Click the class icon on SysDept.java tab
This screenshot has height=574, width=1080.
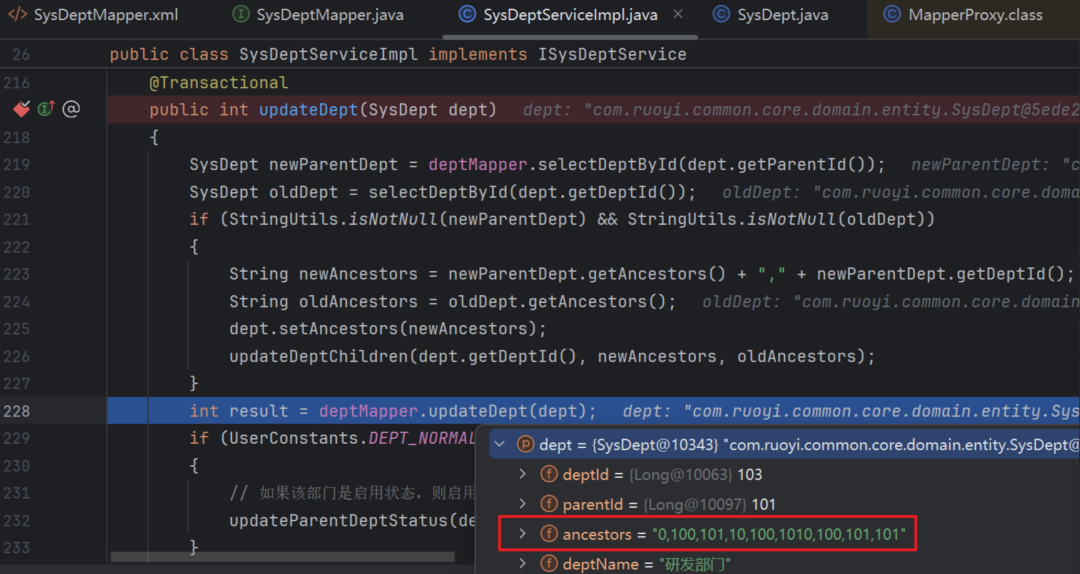[721, 14]
